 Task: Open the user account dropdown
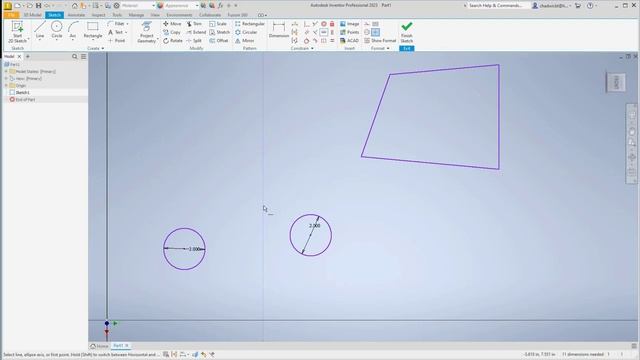[551, 6]
